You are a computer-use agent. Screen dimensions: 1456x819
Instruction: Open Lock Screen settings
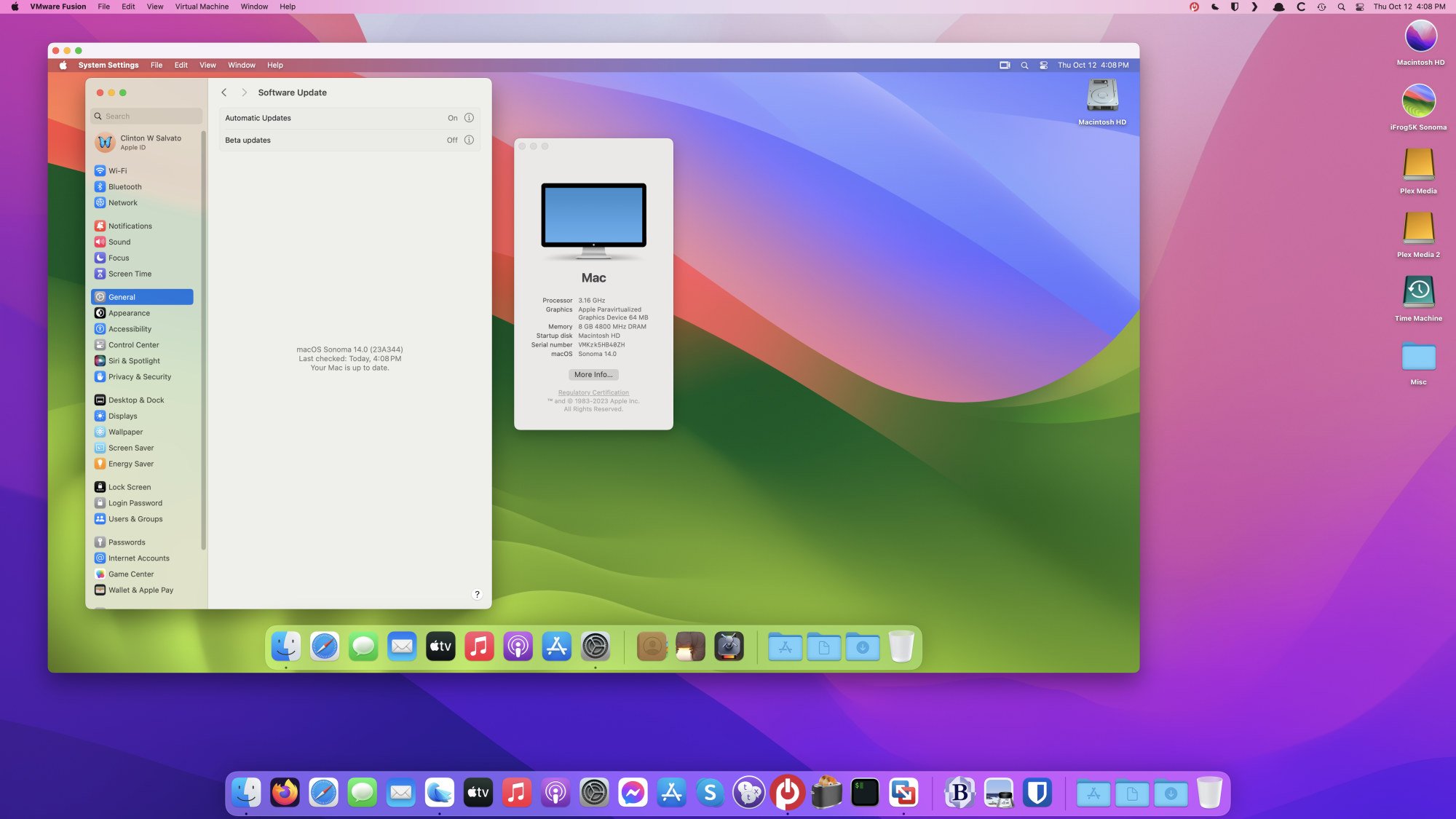[142, 487]
